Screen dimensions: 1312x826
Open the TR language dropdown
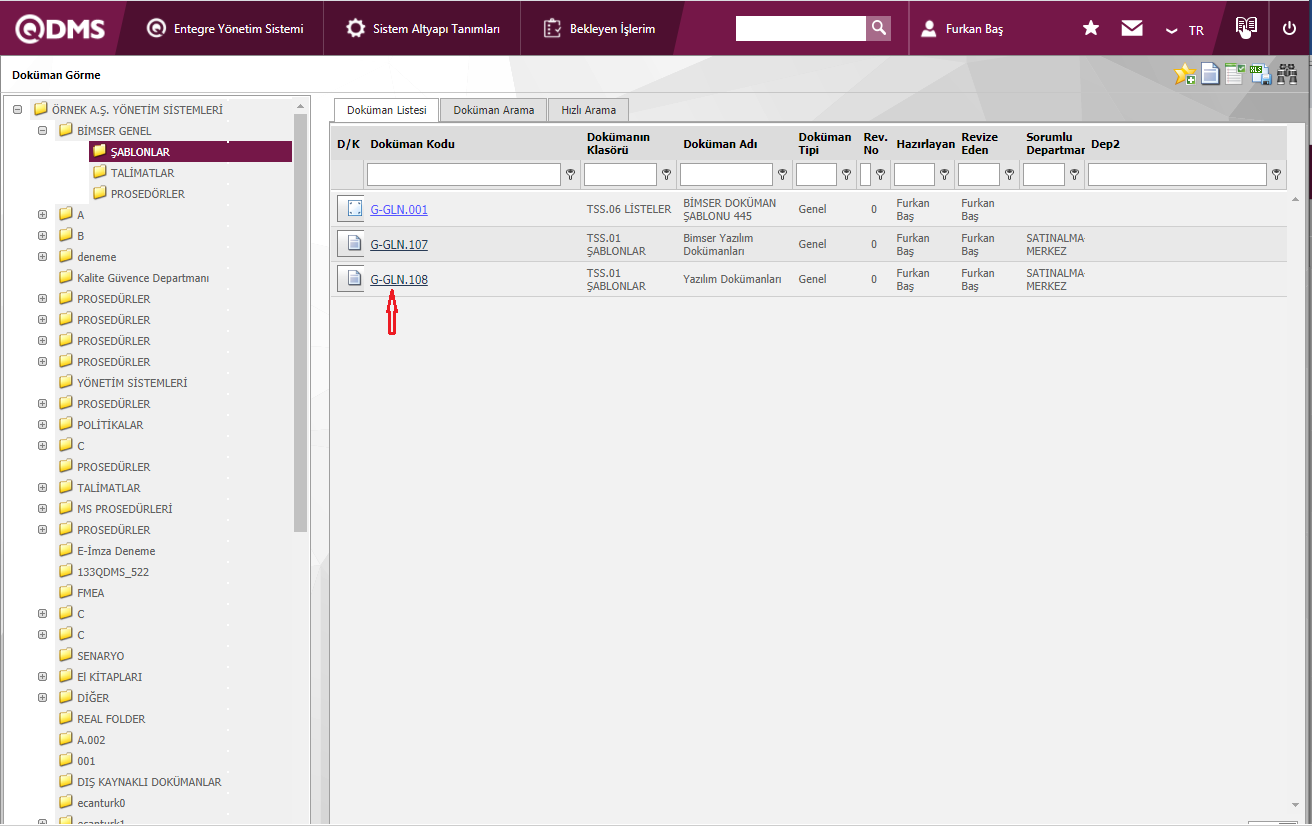1185,30
